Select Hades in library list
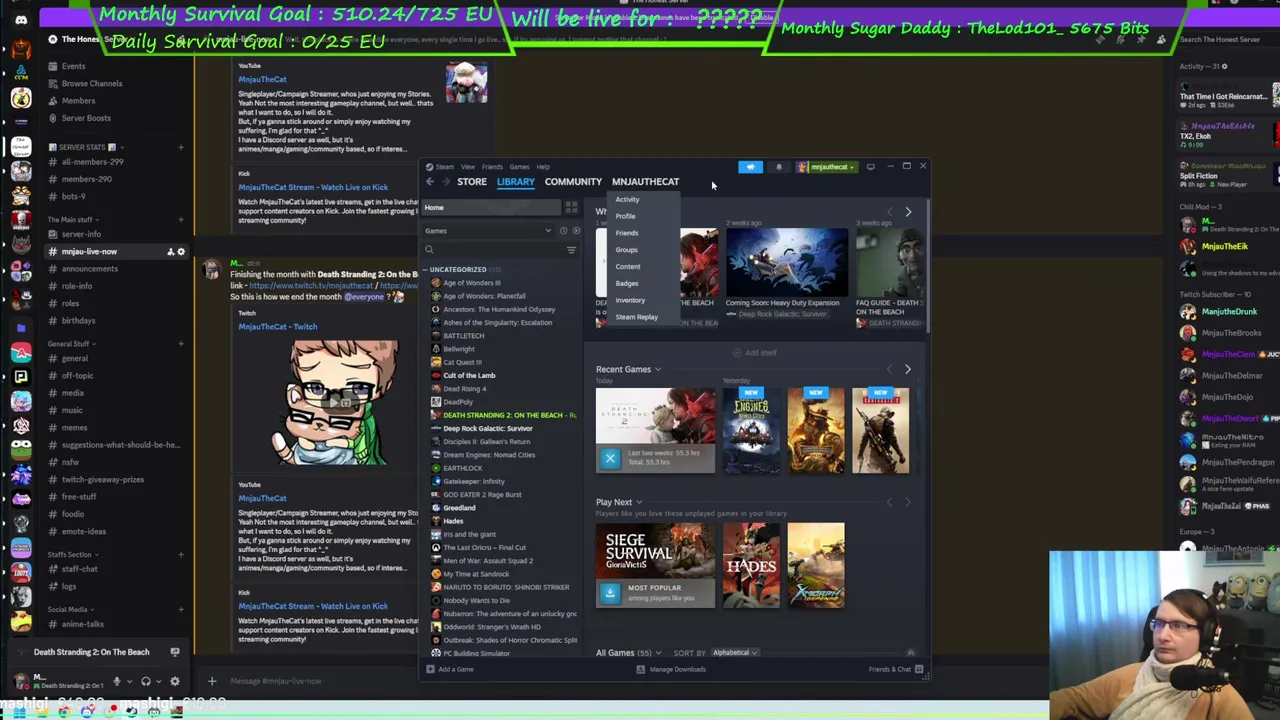This screenshot has height=720, width=1280. coord(453,521)
